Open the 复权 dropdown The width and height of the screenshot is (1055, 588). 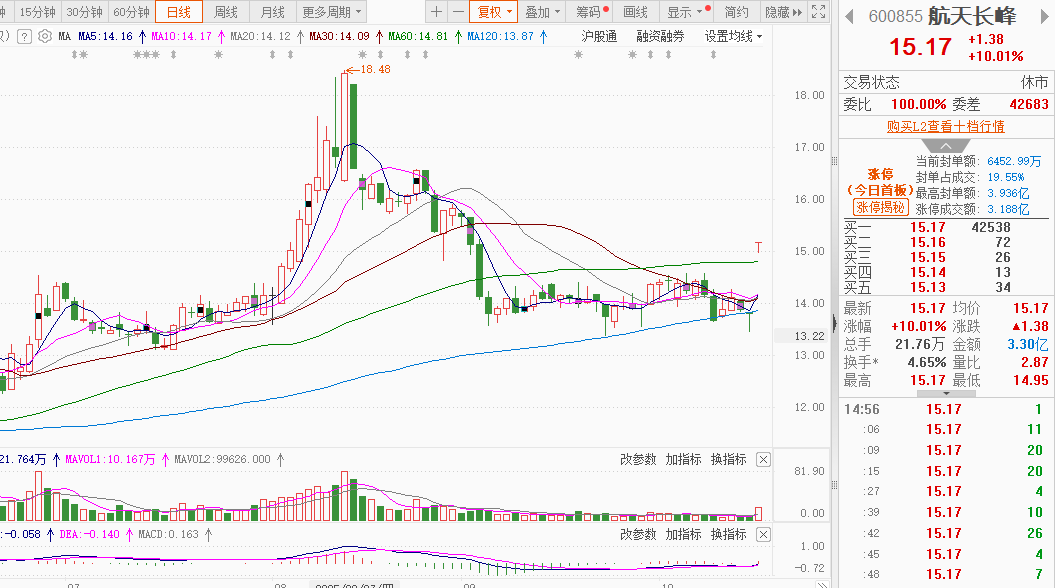(x=494, y=12)
